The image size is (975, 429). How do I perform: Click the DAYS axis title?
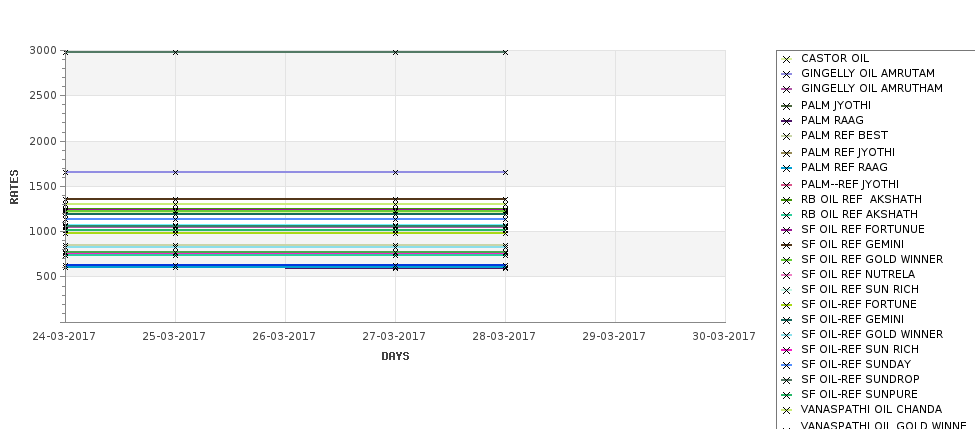click(395, 356)
